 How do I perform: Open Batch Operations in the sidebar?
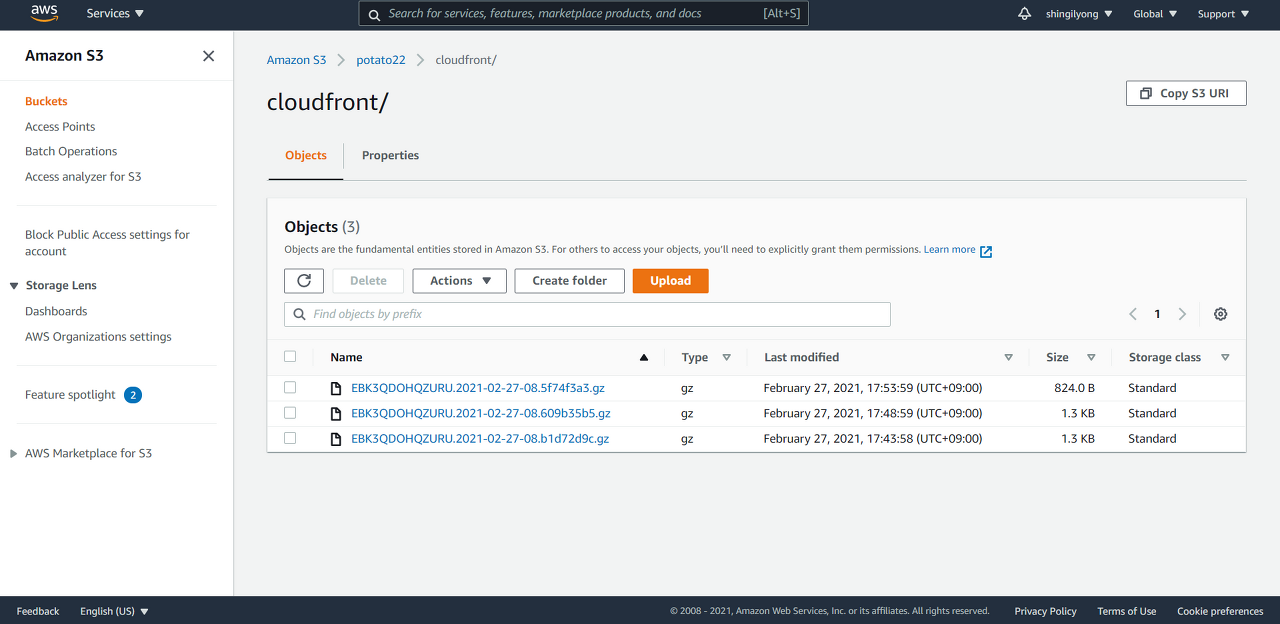pos(71,152)
